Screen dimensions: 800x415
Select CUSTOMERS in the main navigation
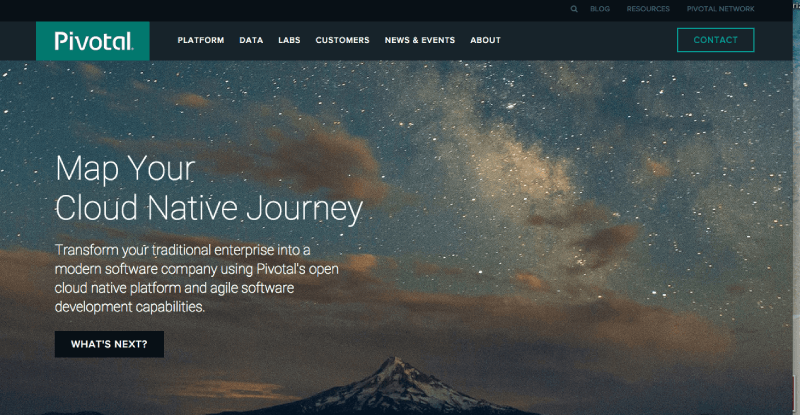click(x=342, y=40)
